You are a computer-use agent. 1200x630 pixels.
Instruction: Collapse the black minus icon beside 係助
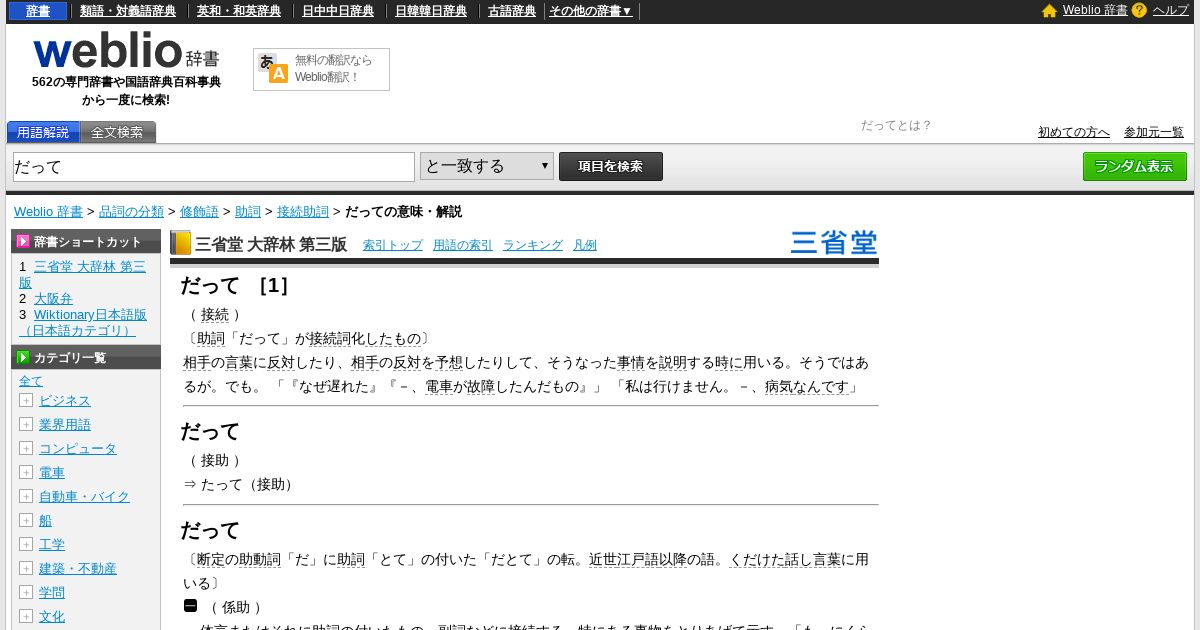[191, 606]
